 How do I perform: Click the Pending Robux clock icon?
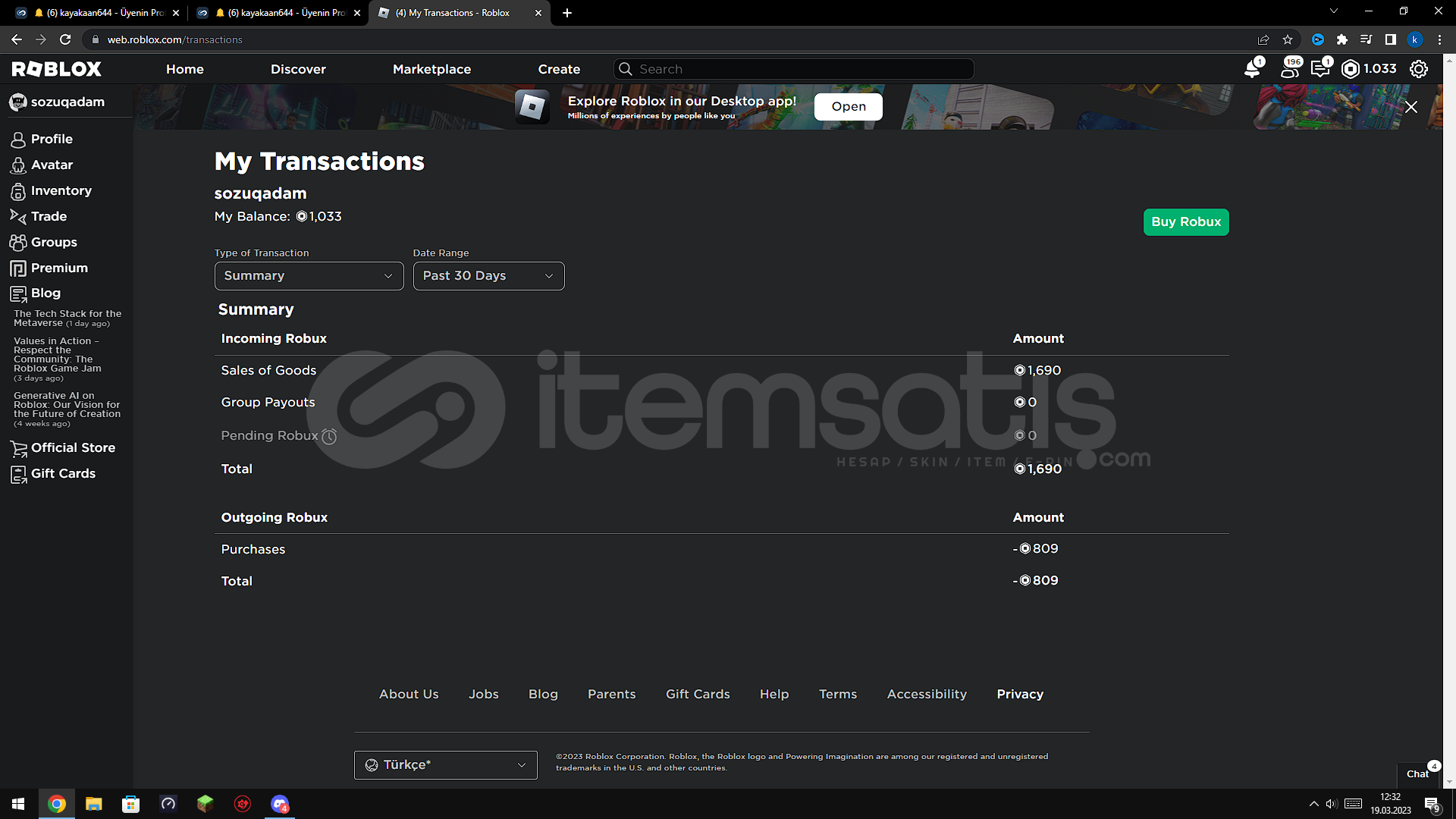tap(329, 436)
